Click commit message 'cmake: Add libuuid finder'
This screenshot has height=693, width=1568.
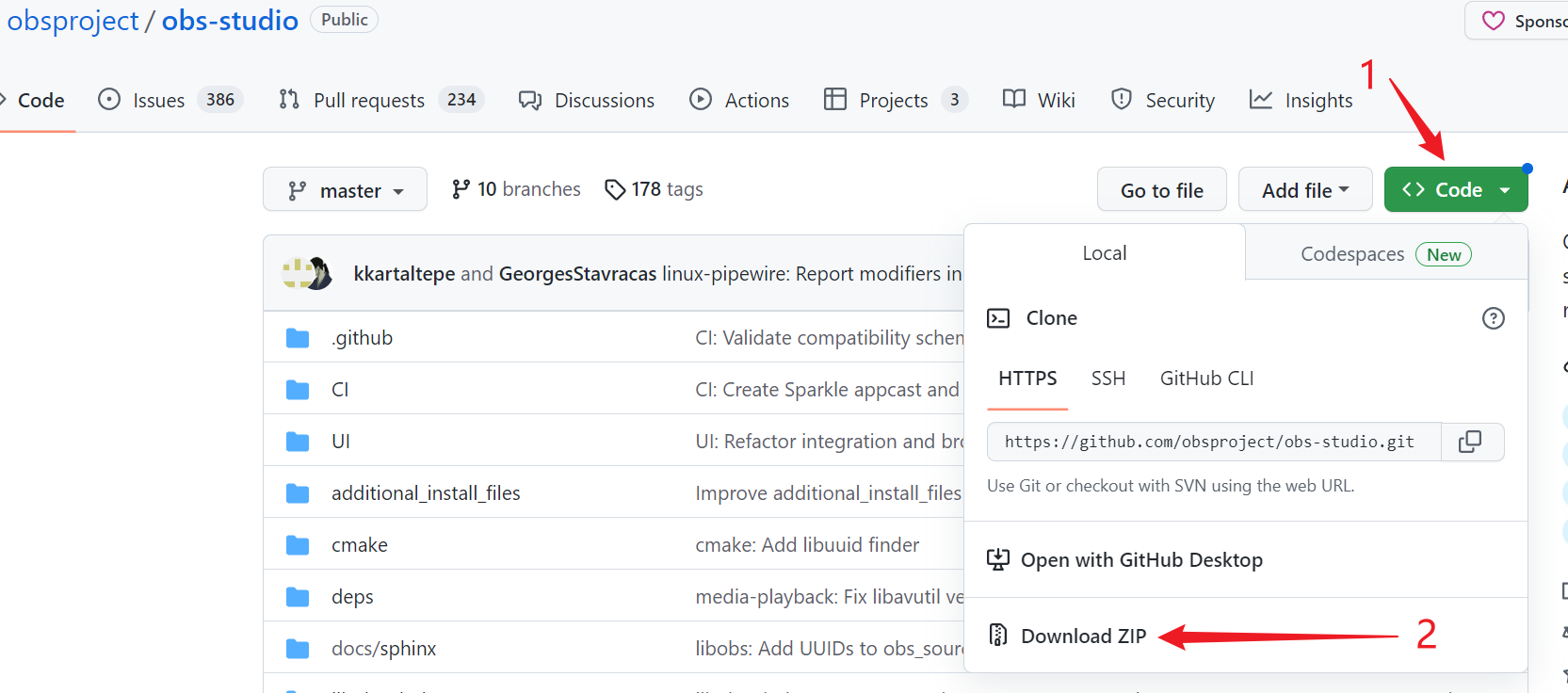point(807,545)
